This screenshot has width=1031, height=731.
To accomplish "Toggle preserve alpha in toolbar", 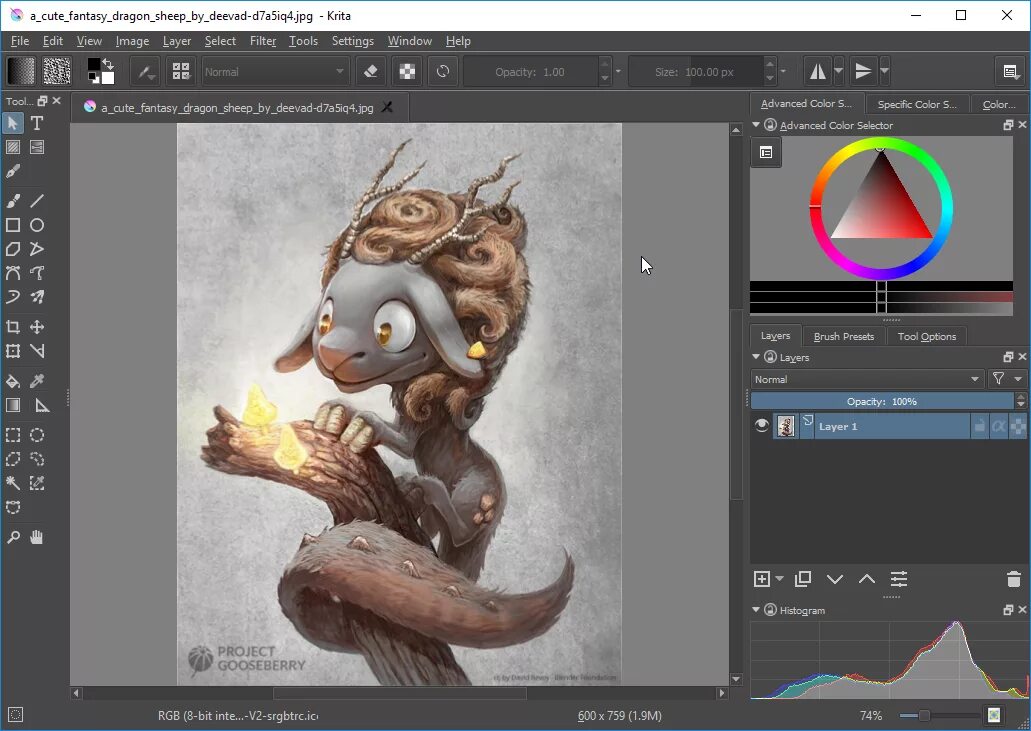I will [407, 72].
